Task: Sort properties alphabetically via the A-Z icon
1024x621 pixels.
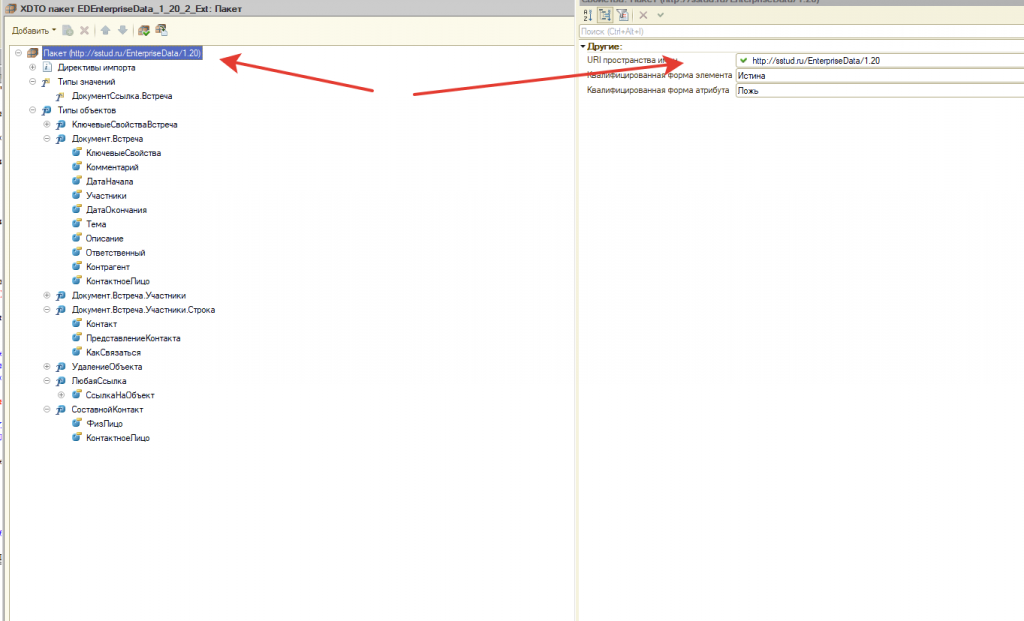Action: point(588,15)
